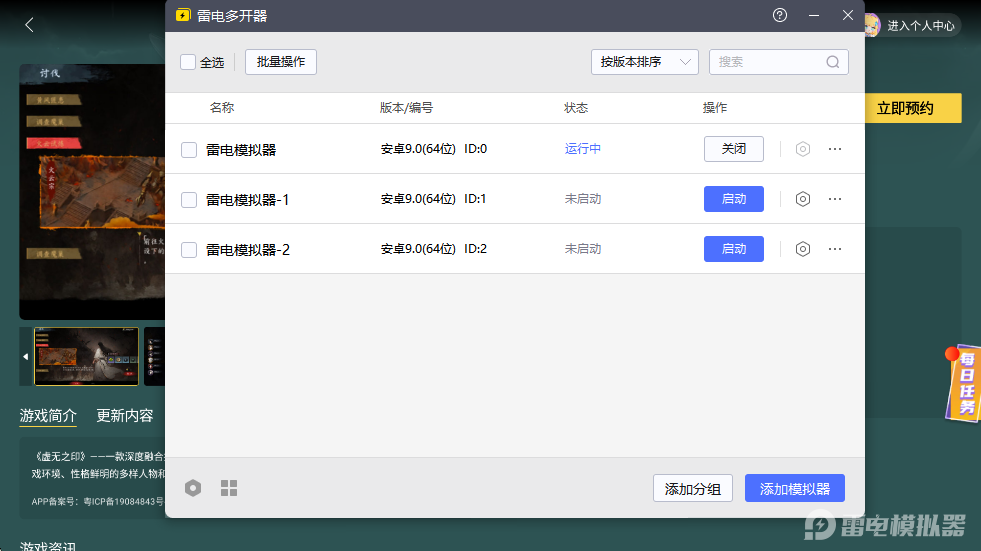981x551 pixels.
Task: Click 启动 for 雷电模拟器-2
Action: point(734,249)
